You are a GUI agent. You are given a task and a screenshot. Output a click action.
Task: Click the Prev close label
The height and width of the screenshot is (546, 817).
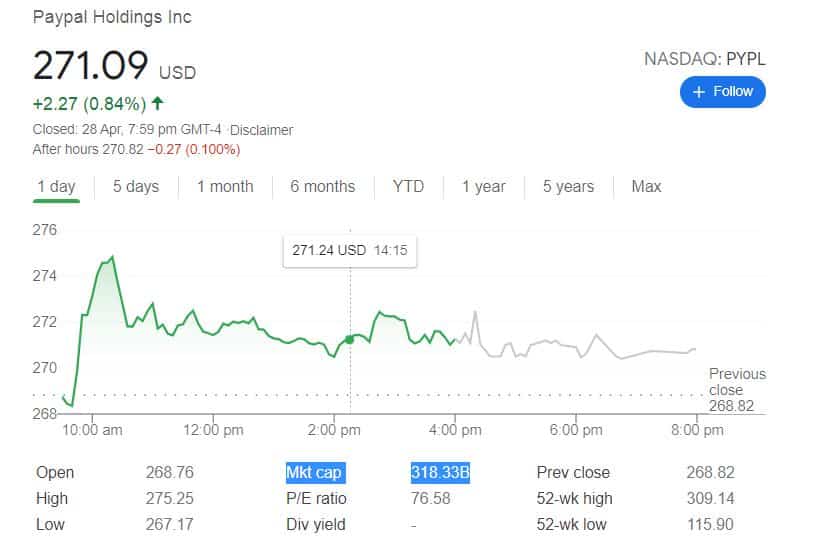[573, 473]
